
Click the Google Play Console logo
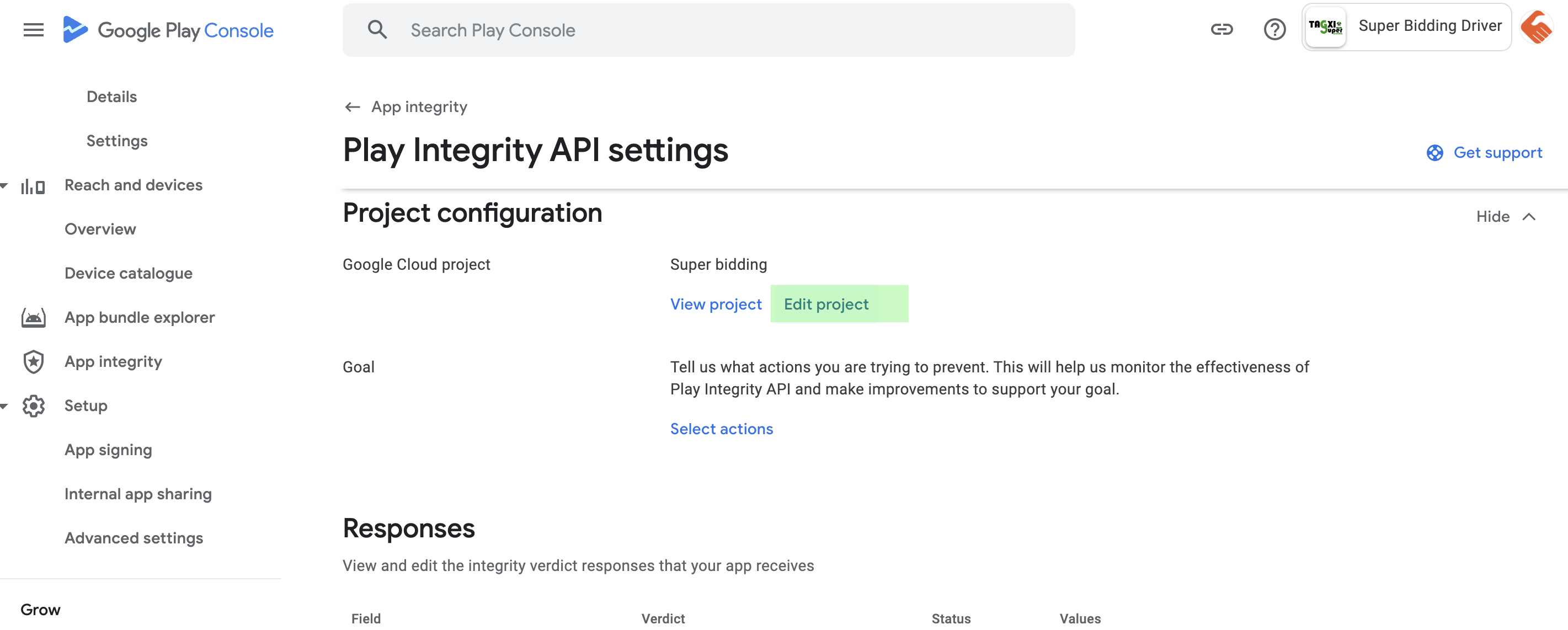point(168,30)
